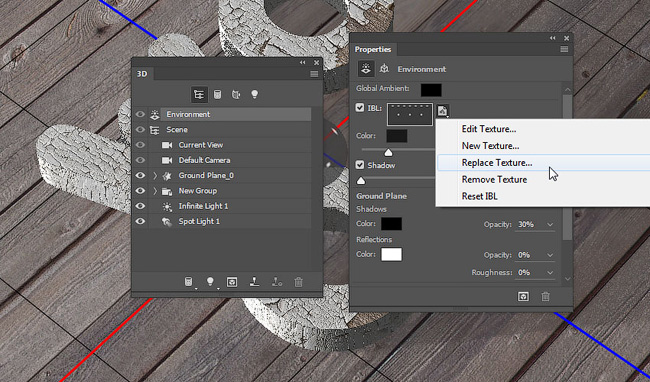Filter 3D panel by meshes
Viewport: 650px width, 382px height.
(x=217, y=95)
